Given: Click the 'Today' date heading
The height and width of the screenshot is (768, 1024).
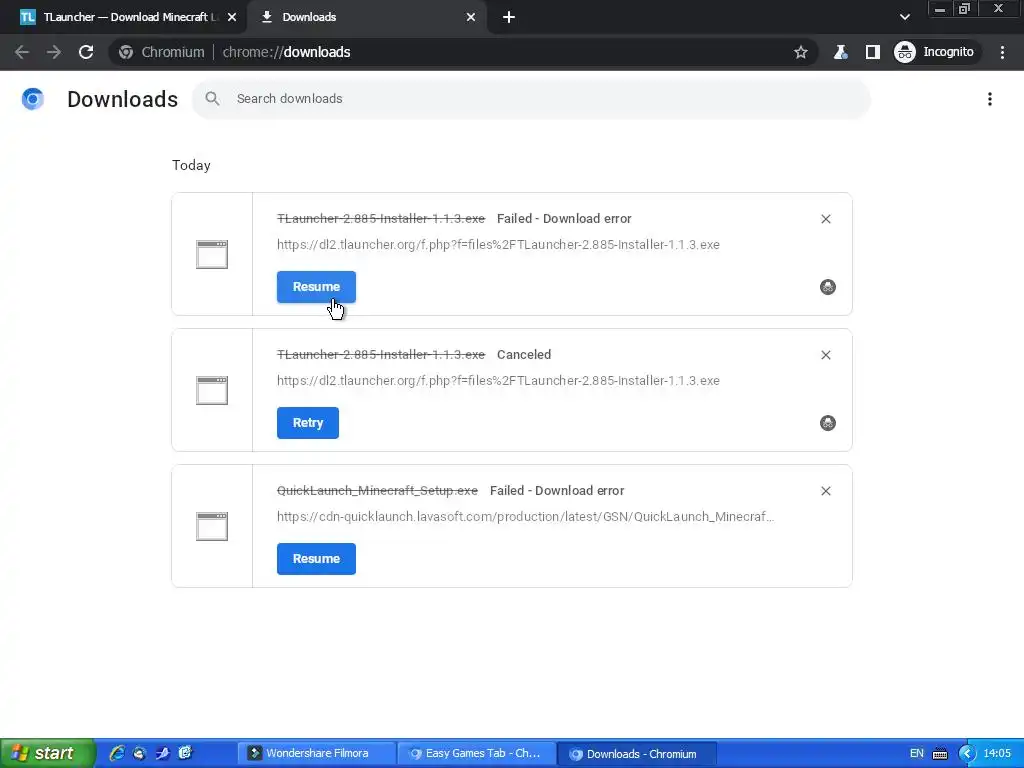Looking at the screenshot, I should coord(191,165).
